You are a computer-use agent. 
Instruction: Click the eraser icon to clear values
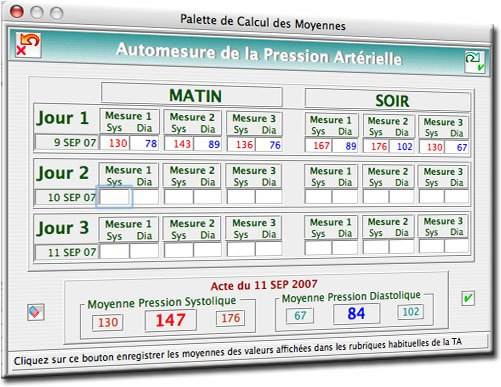click(x=36, y=312)
